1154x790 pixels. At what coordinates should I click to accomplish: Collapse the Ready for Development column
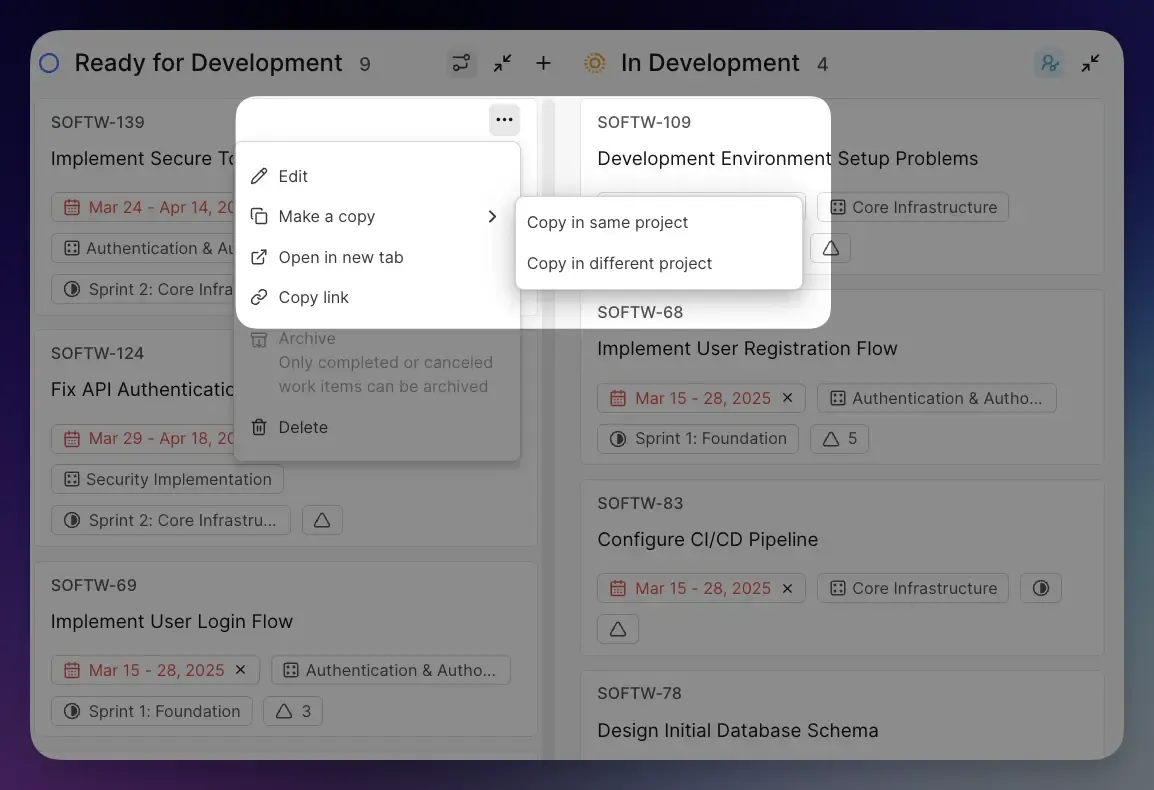[x=503, y=62]
